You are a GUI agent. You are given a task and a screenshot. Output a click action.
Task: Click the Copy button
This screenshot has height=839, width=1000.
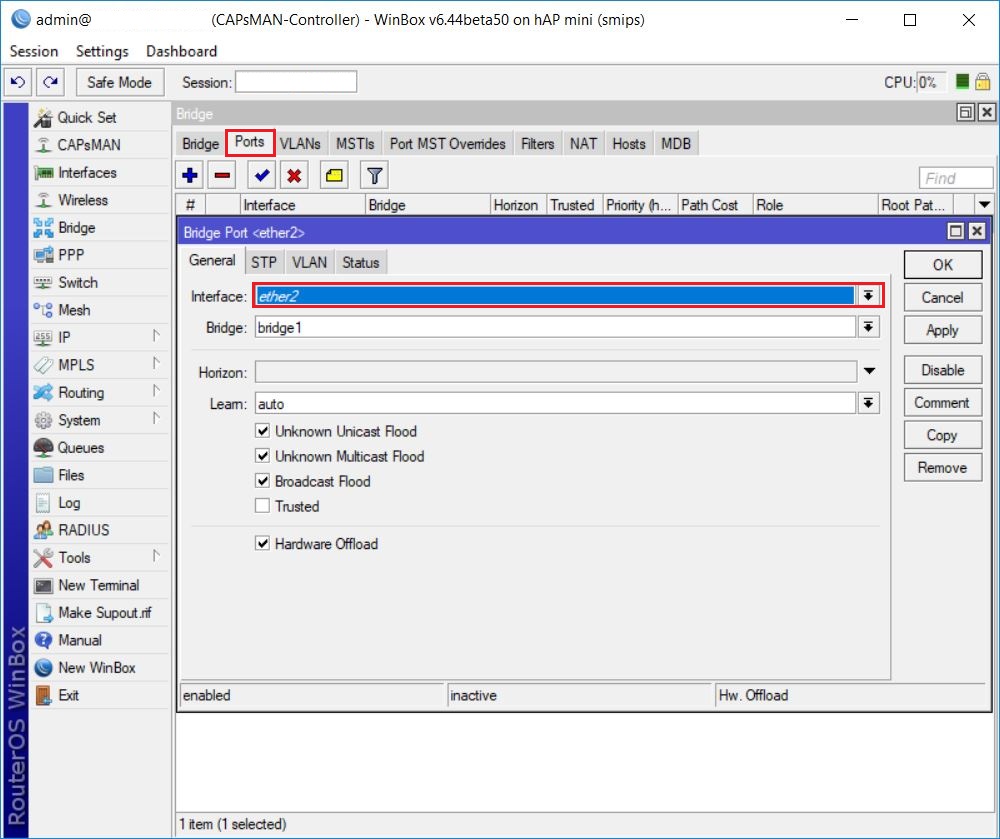pos(943,435)
